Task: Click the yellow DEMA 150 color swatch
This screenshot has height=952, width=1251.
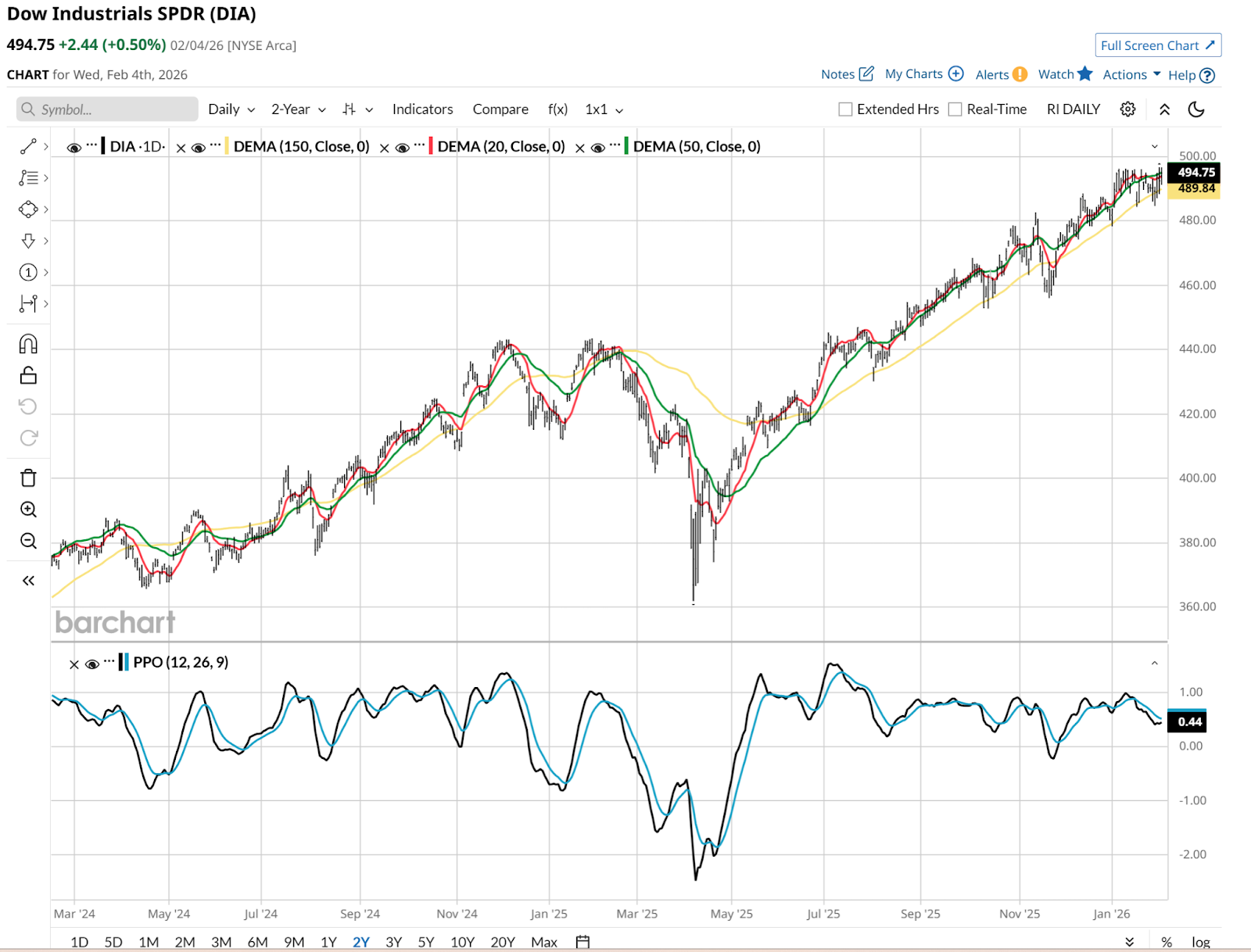Action: (227, 146)
